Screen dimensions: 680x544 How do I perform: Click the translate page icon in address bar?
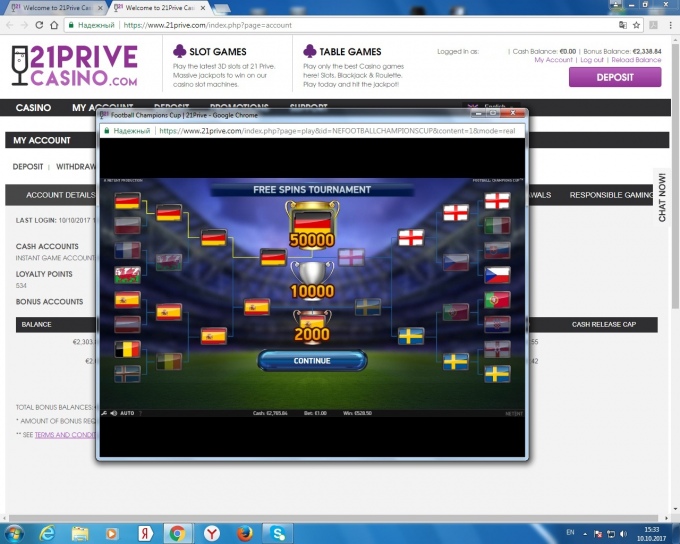tap(623, 25)
